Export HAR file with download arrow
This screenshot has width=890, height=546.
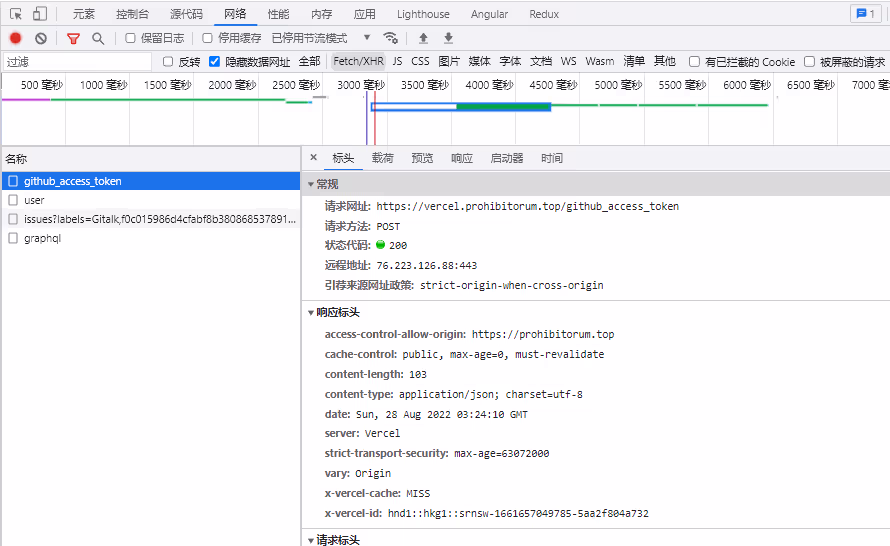(448, 38)
